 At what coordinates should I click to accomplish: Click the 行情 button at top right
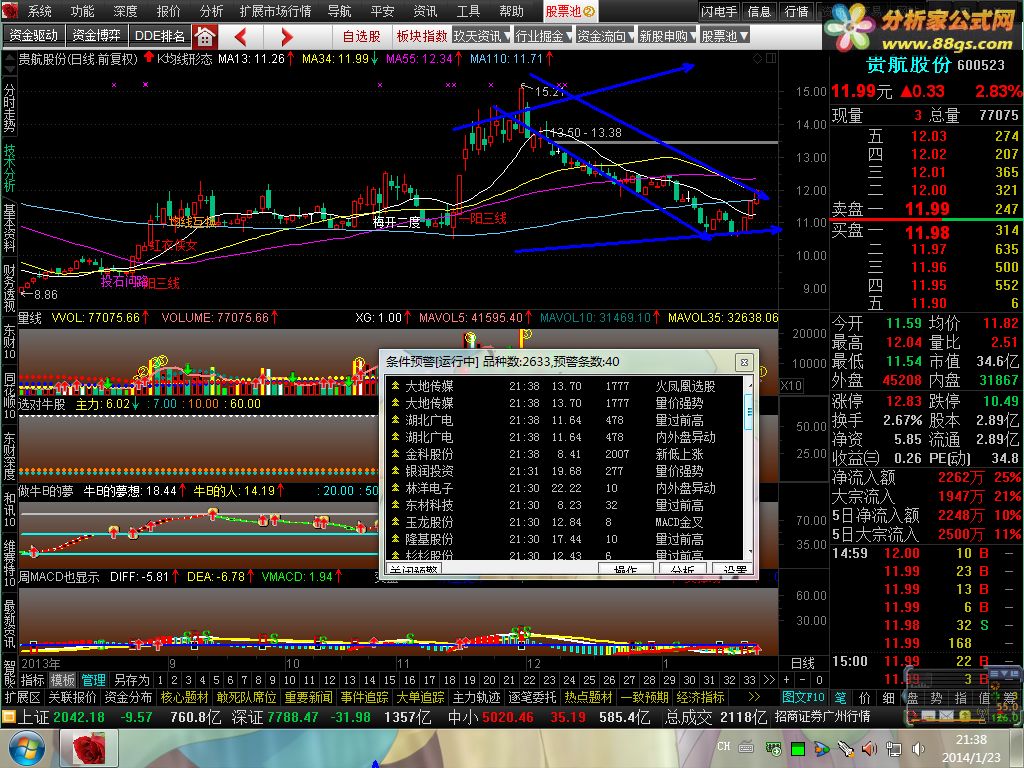click(796, 11)
